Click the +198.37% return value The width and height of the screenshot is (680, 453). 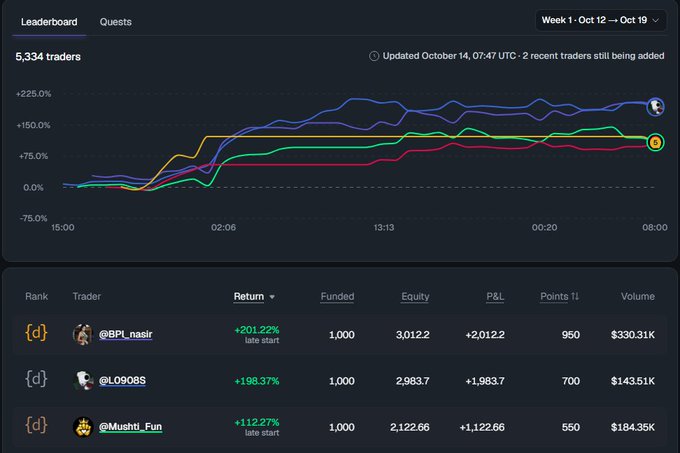pos(257,381)
